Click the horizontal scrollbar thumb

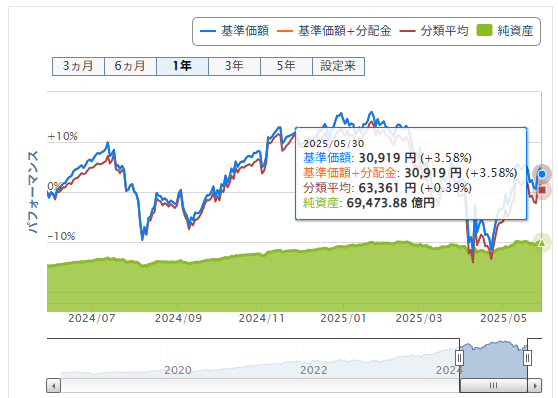pyautogui.click(x=494, y=386)
